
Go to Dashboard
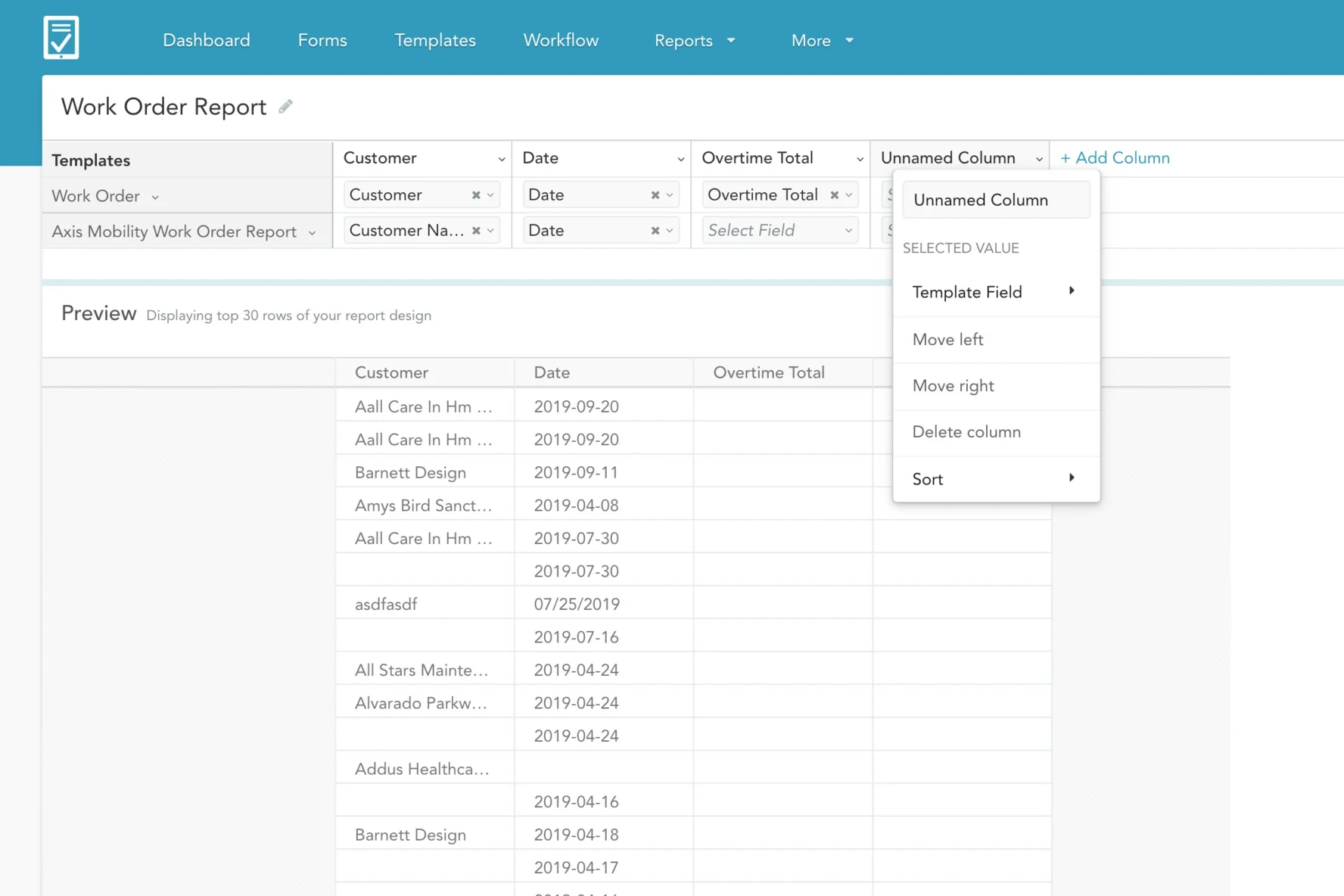[207, 40]
